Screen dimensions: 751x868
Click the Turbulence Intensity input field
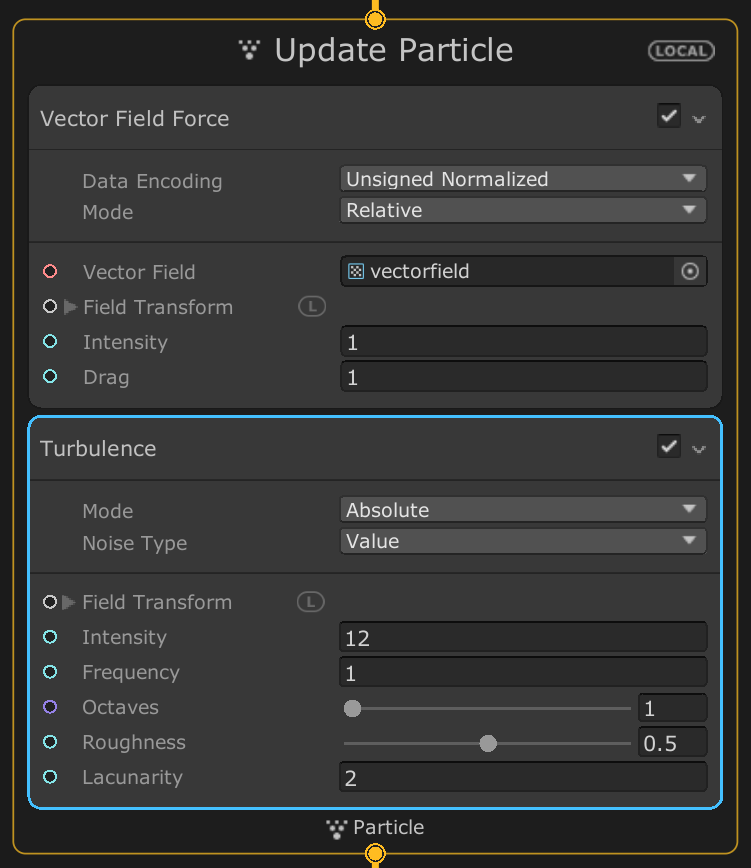coord(523,637)
